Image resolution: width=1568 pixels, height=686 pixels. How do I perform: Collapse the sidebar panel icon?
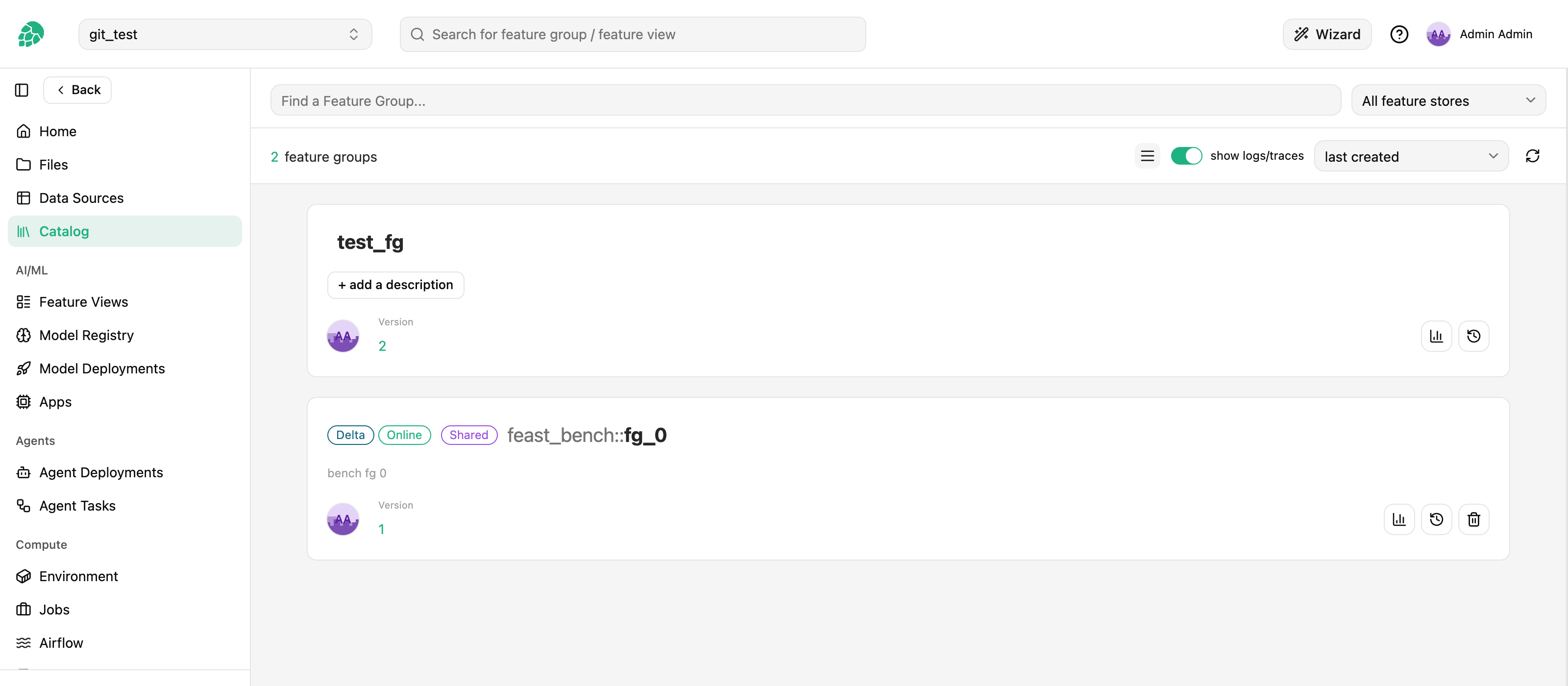point(22,90)
